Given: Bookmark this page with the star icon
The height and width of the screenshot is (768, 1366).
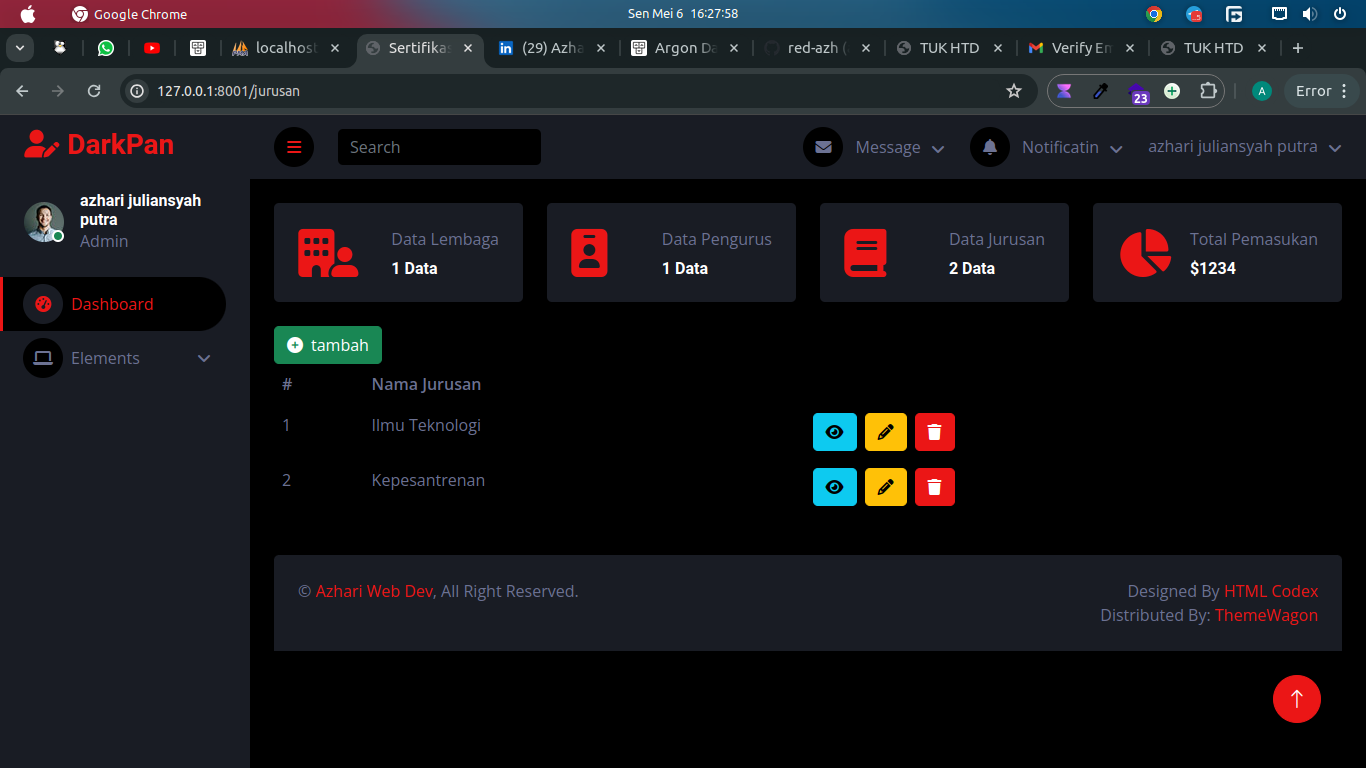Looking at the screenshot, I should [x=1014, y=91].
